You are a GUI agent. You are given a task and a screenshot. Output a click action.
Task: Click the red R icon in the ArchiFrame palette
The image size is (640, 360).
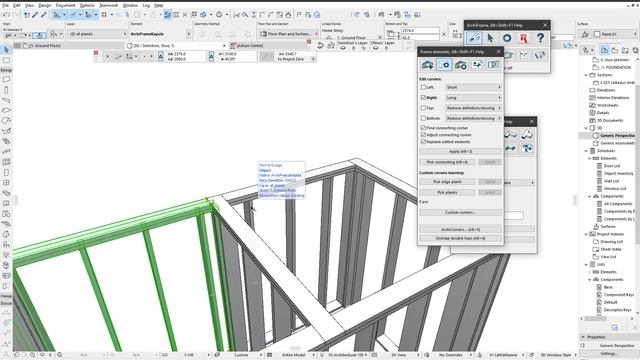[x=524, y=38]
